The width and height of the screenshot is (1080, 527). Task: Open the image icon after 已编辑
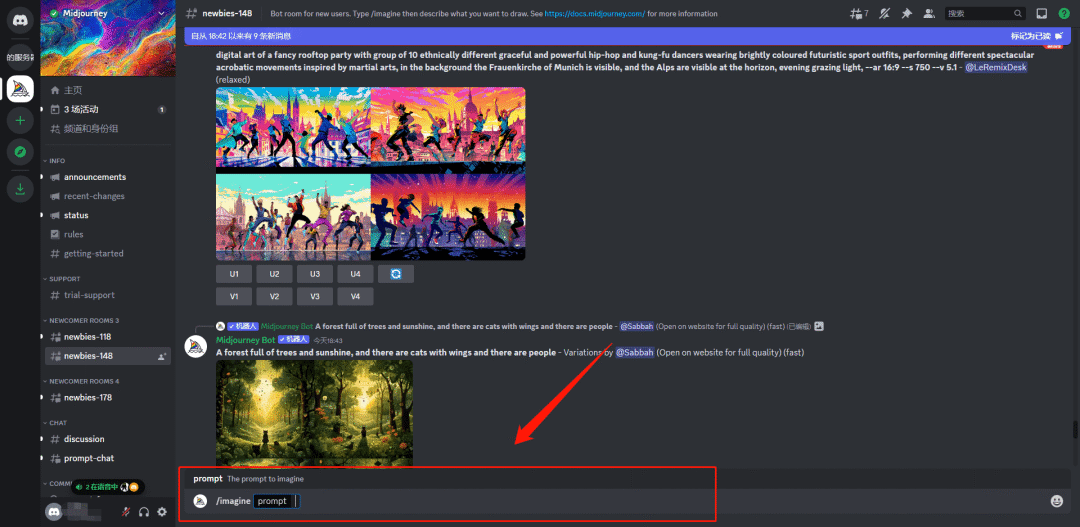819,327
